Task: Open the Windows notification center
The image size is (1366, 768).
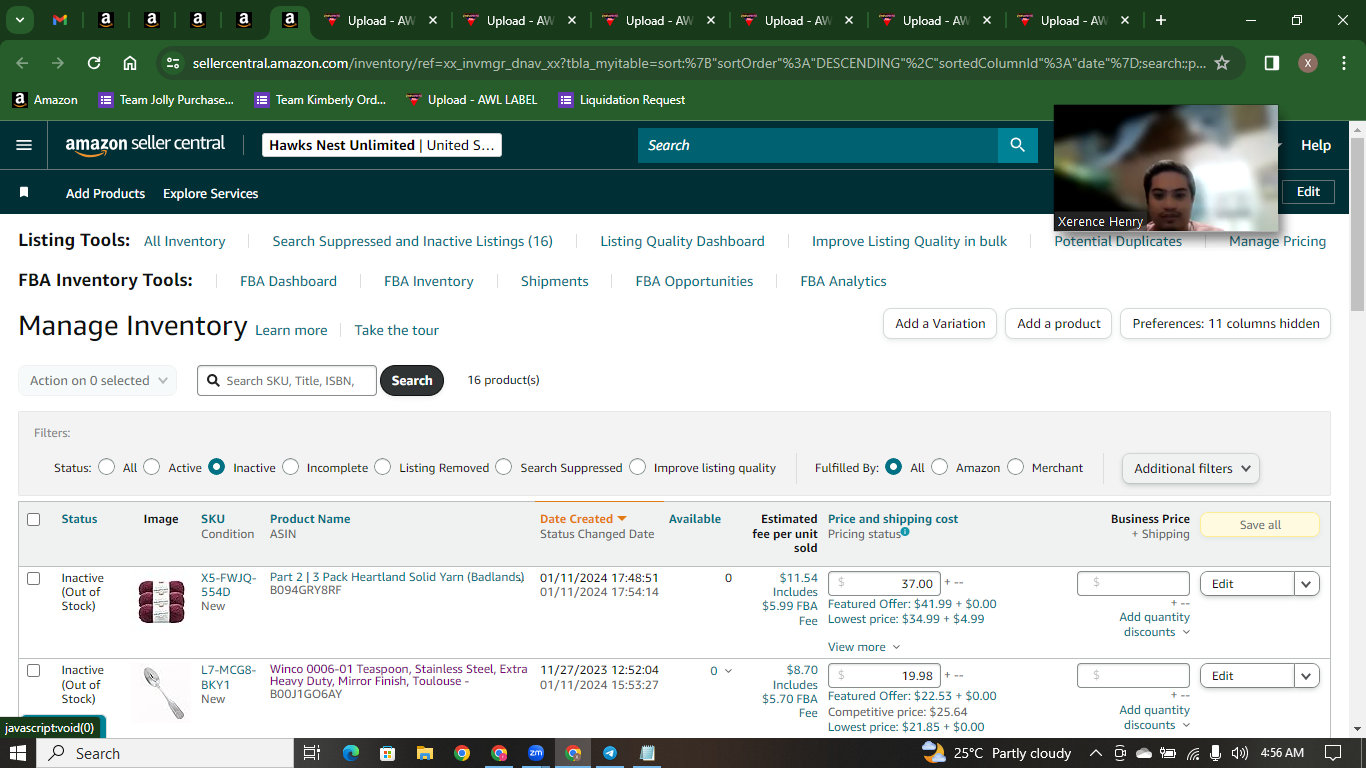Action: point(1333,753)
